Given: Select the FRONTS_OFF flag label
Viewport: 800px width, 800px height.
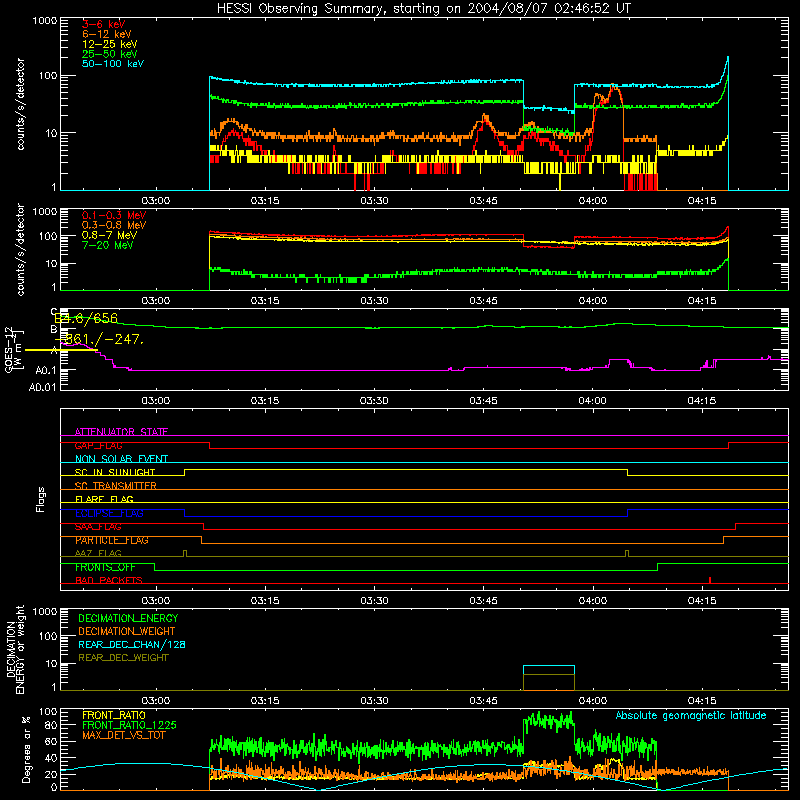Looking at the screenshot, I should [105, 567].
